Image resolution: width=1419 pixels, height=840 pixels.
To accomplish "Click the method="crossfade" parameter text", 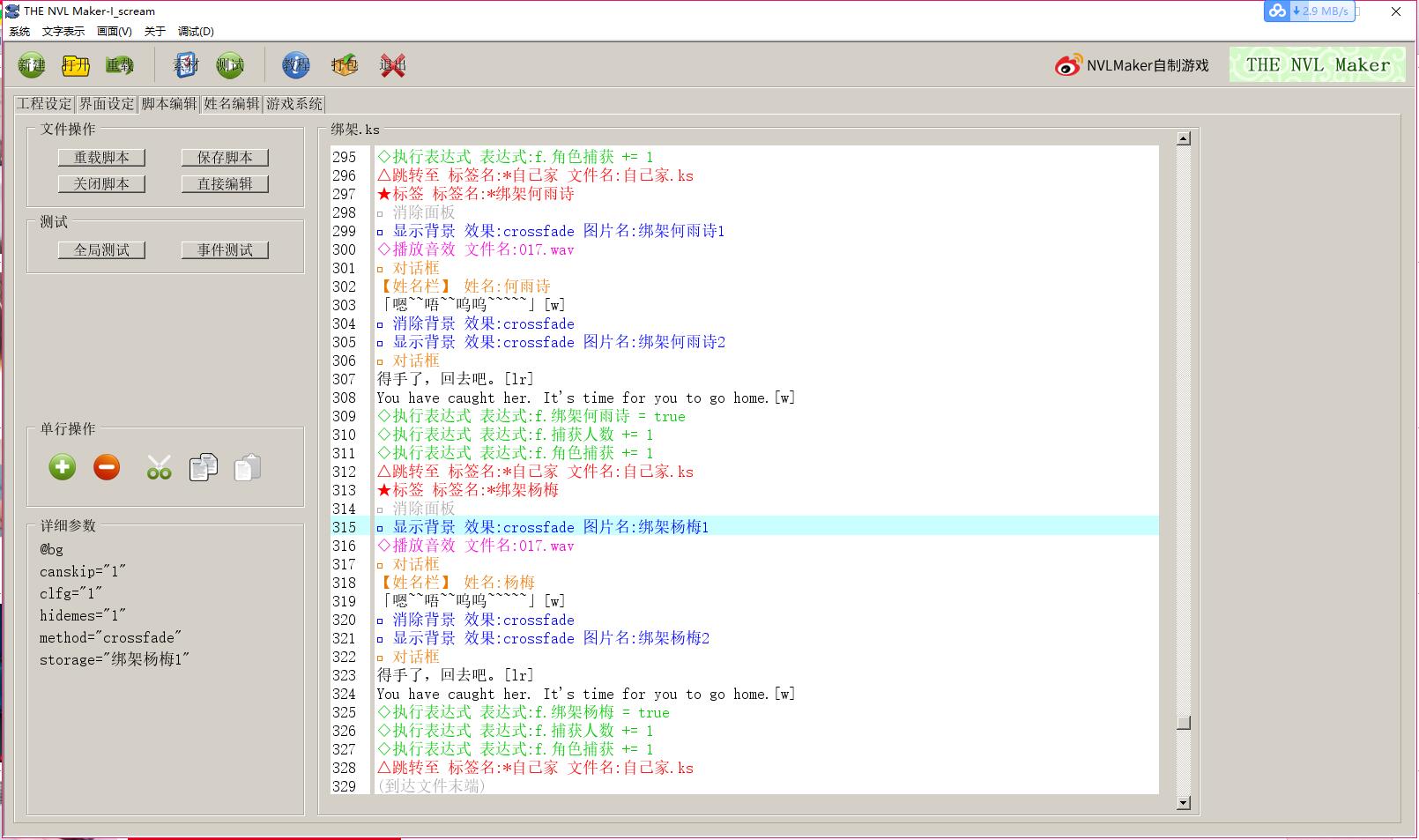I will click(x=110, y=637).
